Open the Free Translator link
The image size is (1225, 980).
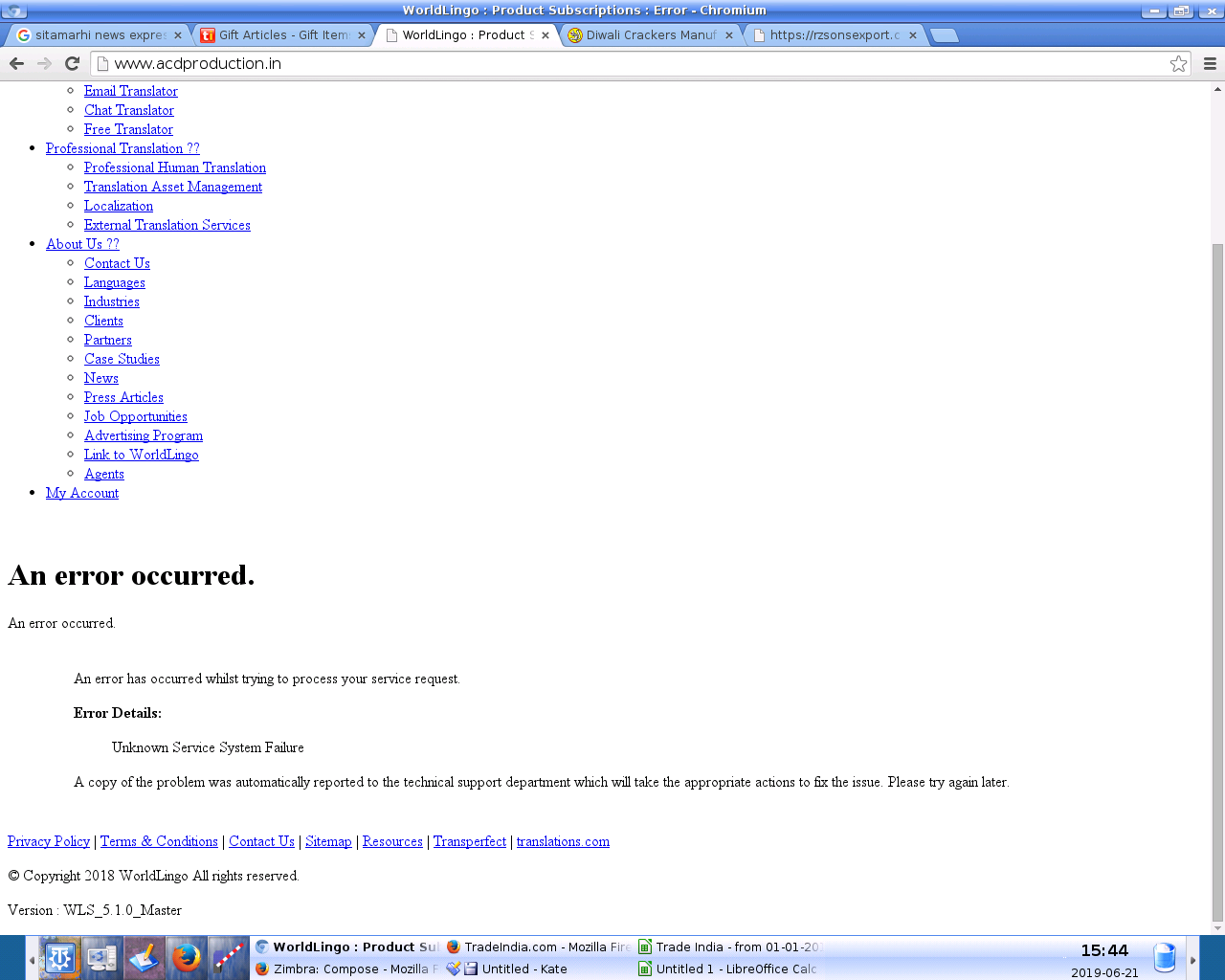(128, 129)
